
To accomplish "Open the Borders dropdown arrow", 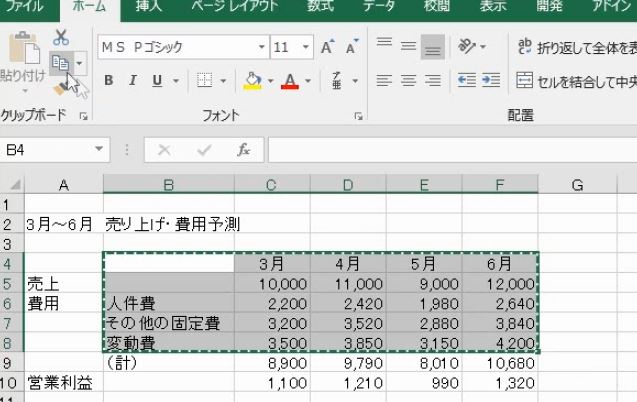I will click(x=223, y=81).
